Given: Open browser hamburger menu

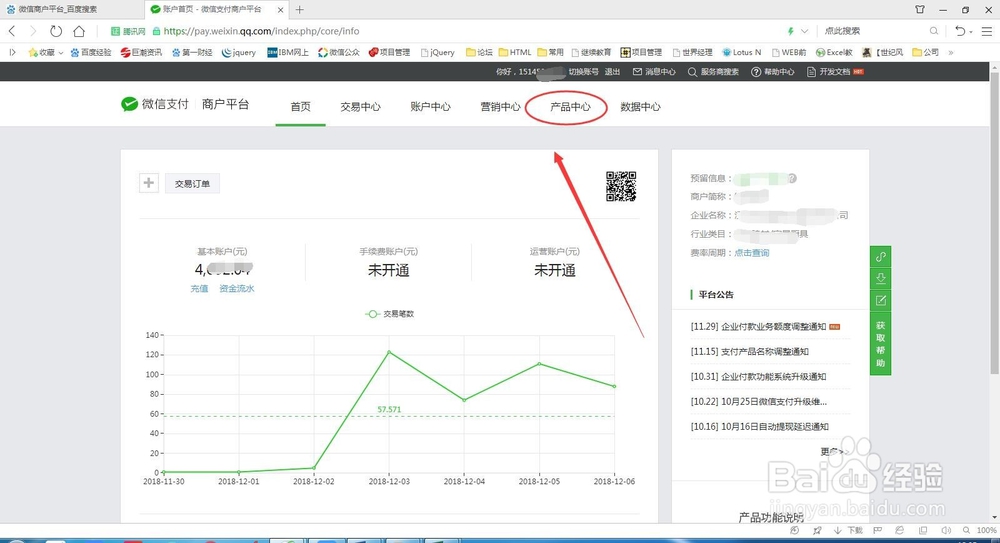Looking at the screenshot, I should pyautogui.click(x=987, y=31).
